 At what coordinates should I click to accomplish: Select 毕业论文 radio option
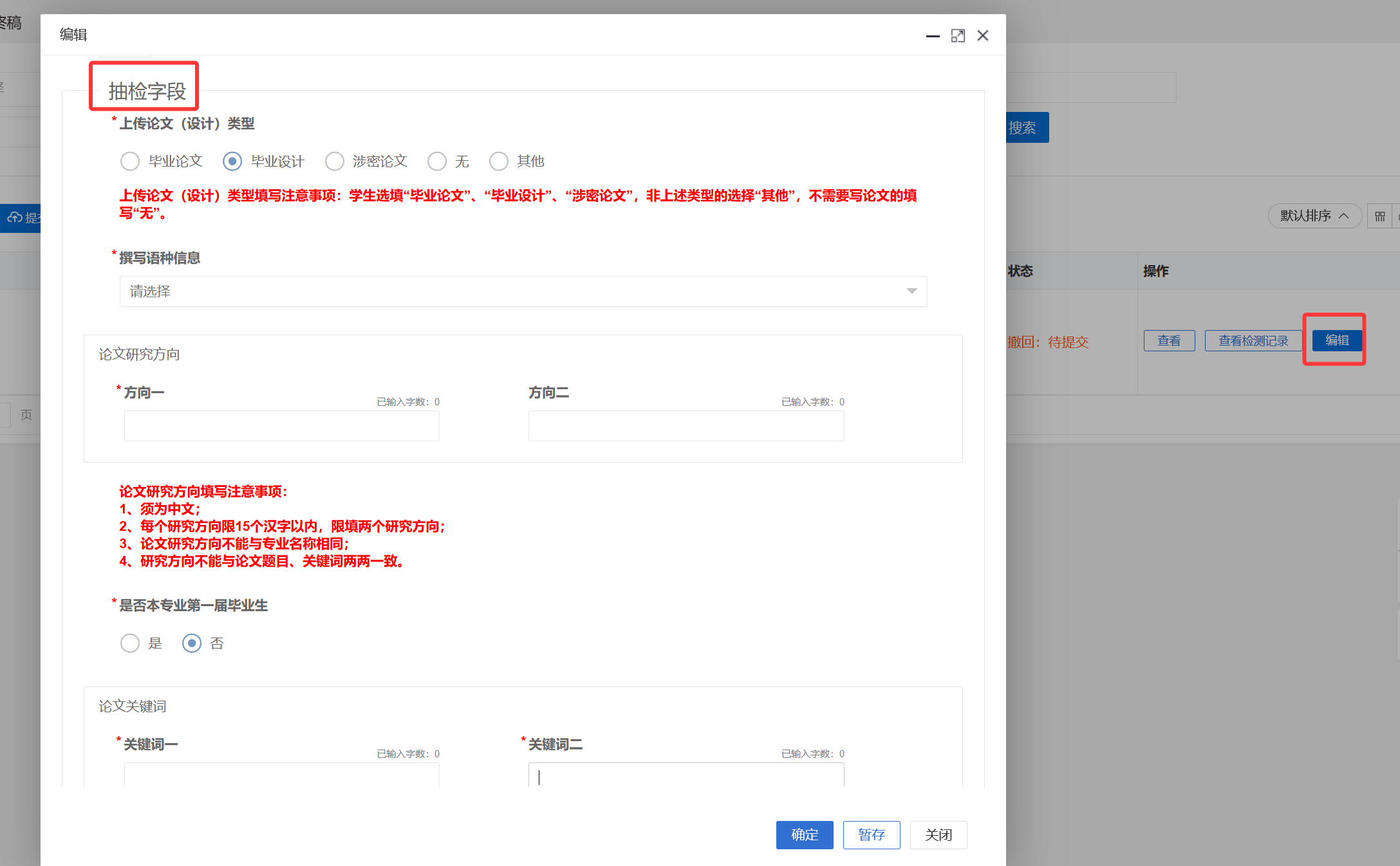click(130, 161)
